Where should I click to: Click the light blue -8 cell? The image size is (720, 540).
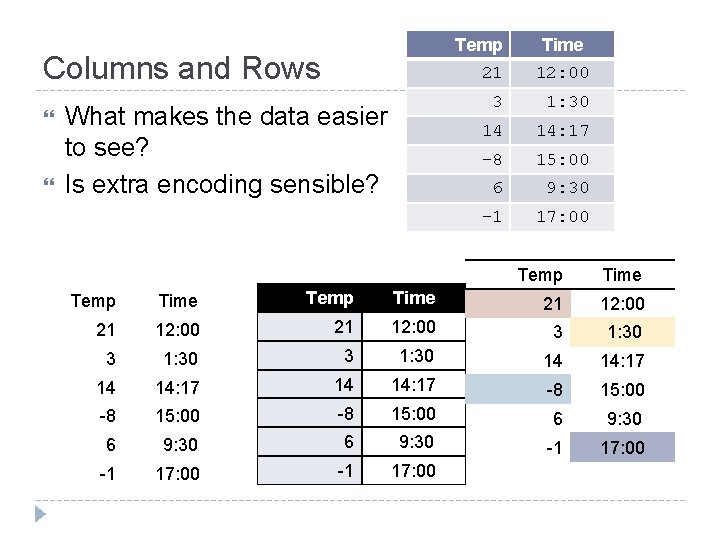[518, 389]
